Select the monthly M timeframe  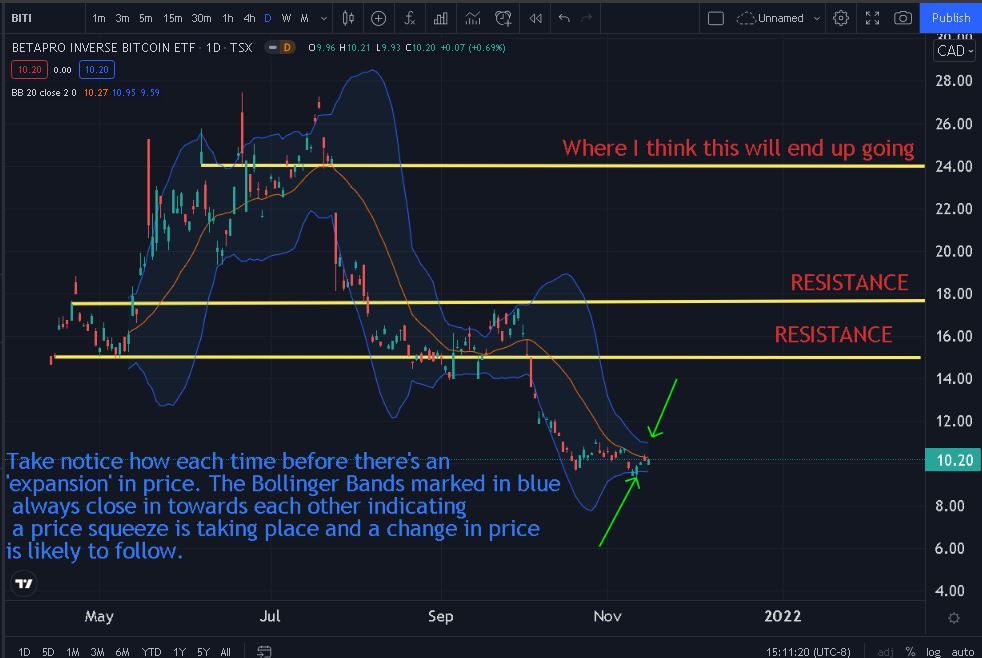pos(304,18)
